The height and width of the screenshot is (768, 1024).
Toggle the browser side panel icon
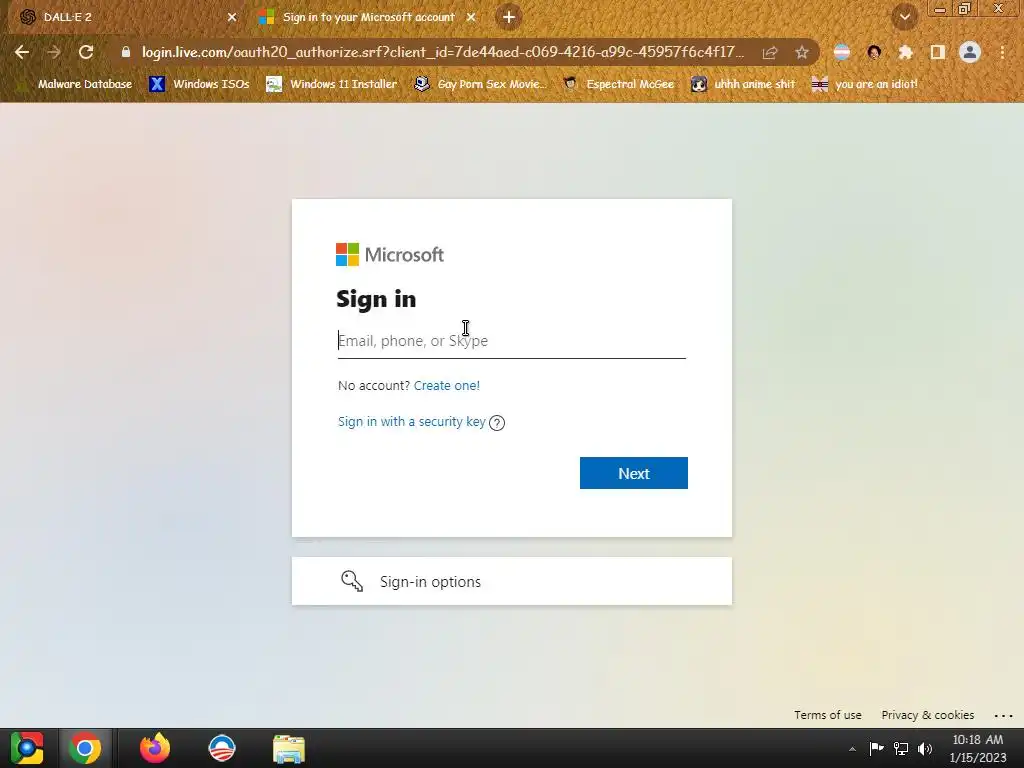(x=938, y=52)
